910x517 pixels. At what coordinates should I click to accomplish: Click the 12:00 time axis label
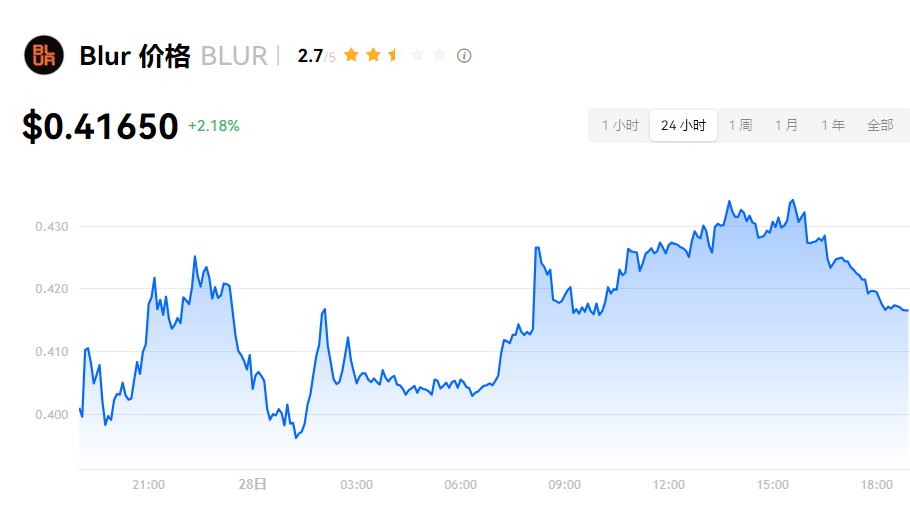pyautogui.click(x=669, y=485)
